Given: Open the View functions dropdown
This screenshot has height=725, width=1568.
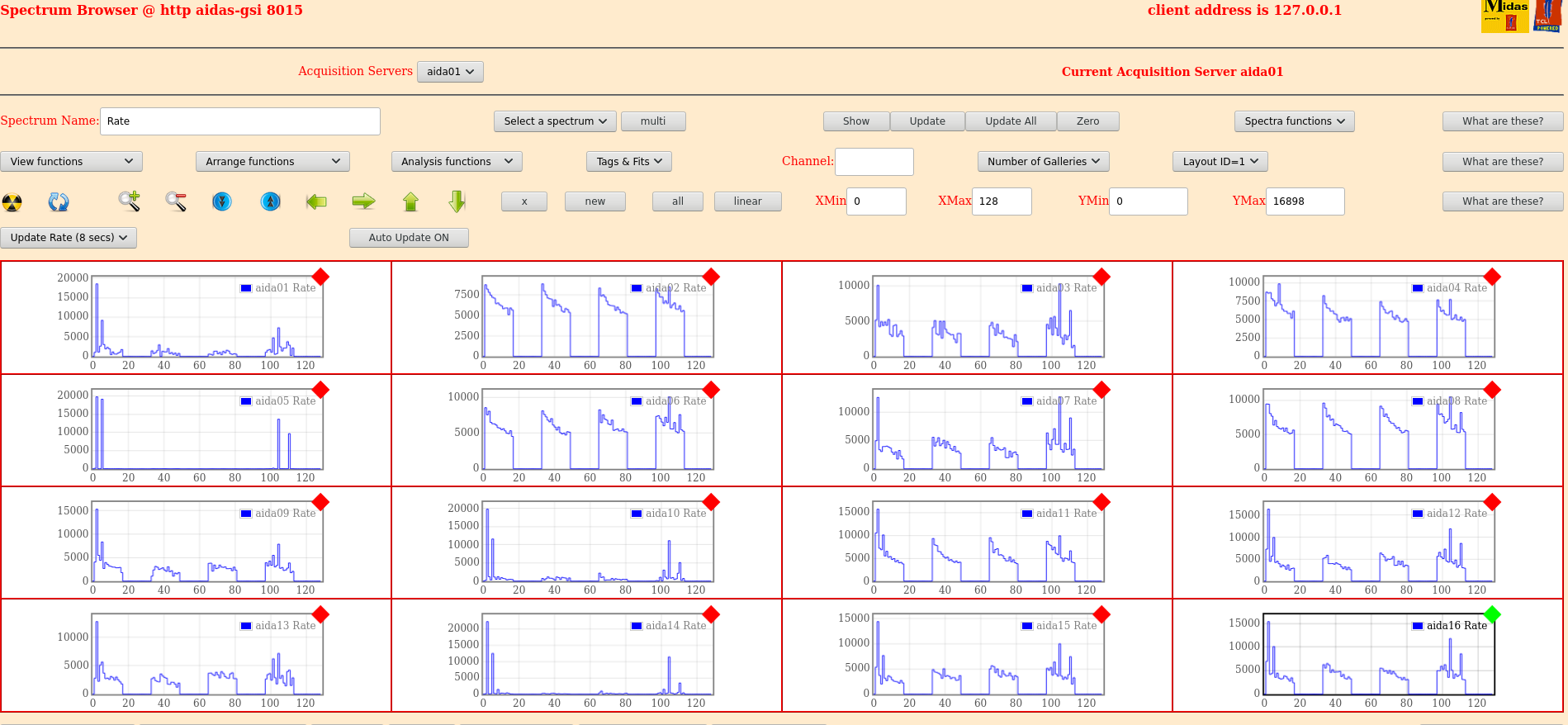Looking at the screenshot, I should pos(71,162).
